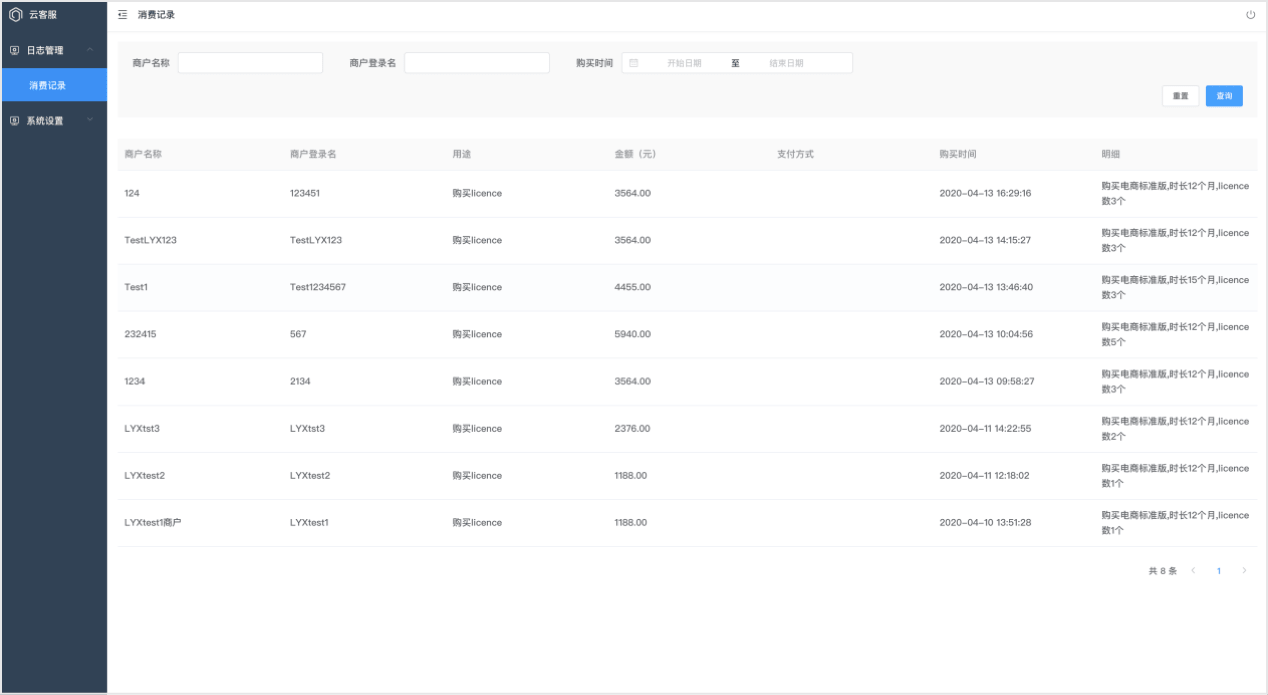
Task: Click amount cell 2376.00
Action: click(x=632, y=428)
